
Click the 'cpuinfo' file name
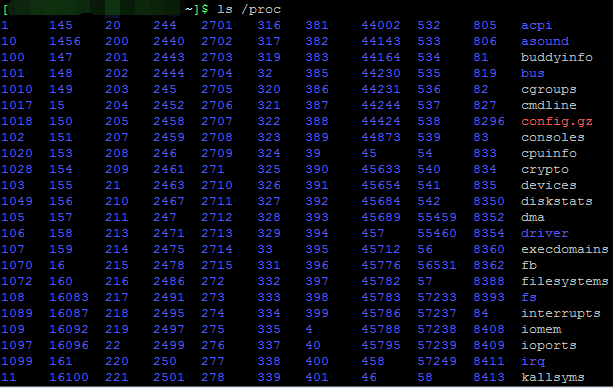coord(548,153)
